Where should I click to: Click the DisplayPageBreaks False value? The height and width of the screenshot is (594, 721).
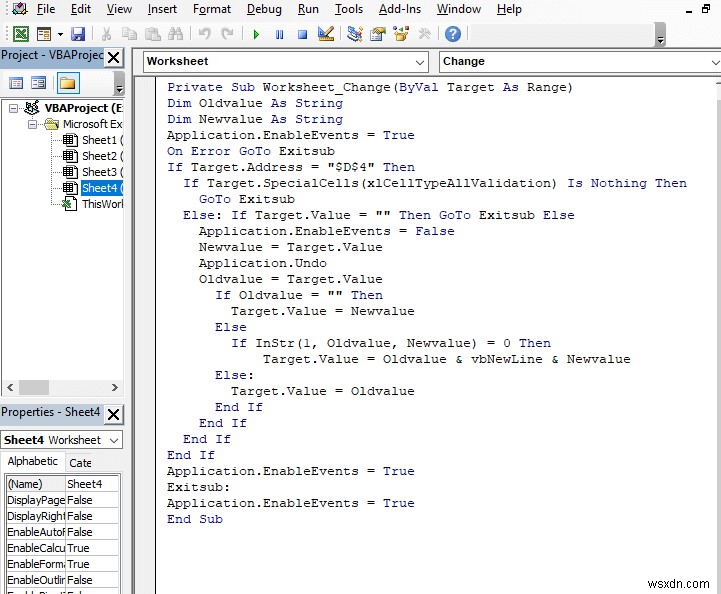pos(92,500)
